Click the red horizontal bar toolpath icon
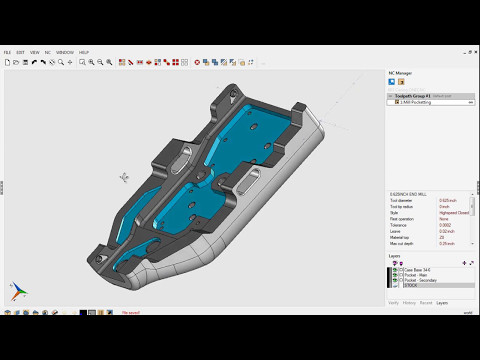 140,62
